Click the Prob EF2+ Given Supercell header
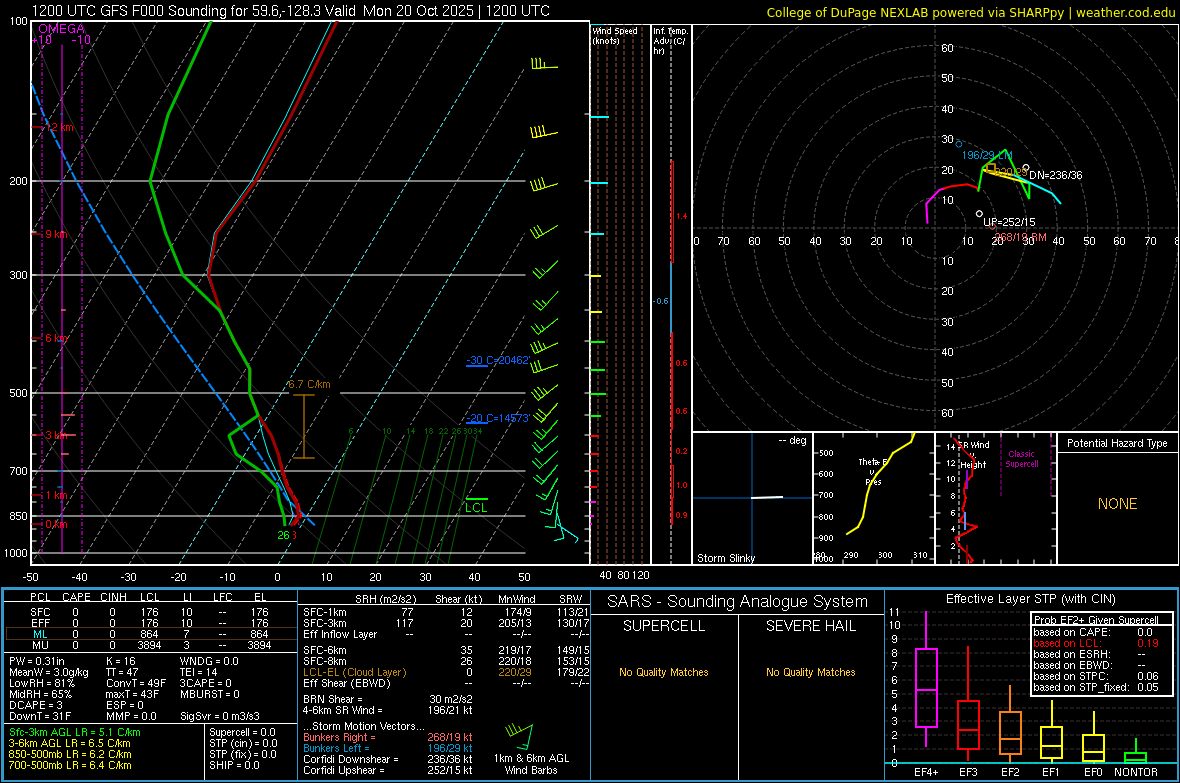This screenshot has width=1180, height=783. (x=1096, y=620)
